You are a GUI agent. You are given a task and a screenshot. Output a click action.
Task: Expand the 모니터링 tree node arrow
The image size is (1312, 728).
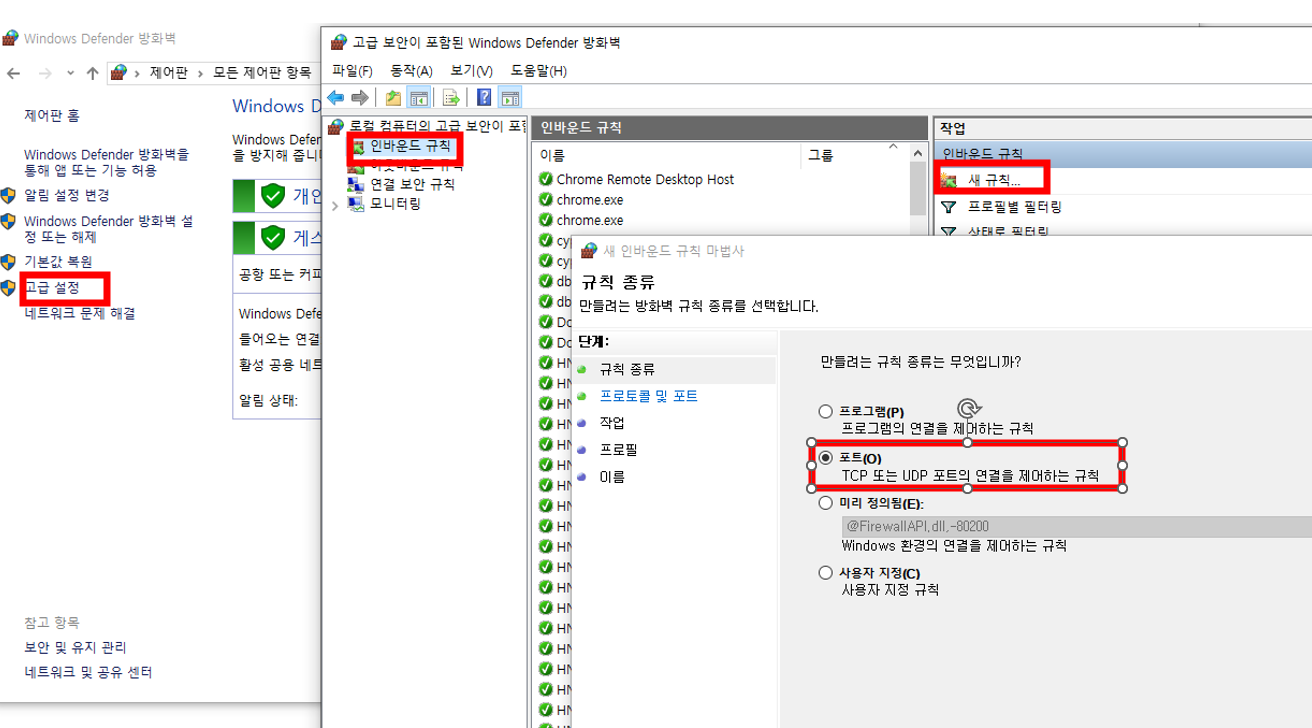335,204
